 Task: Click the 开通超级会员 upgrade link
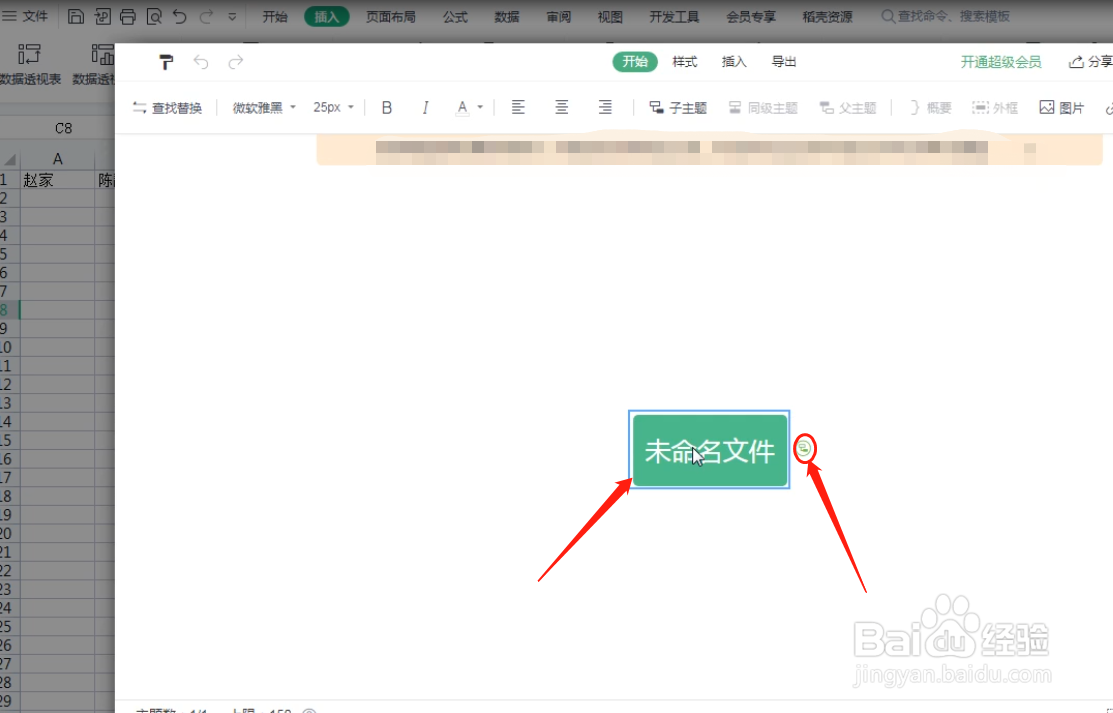(1002, 62)
